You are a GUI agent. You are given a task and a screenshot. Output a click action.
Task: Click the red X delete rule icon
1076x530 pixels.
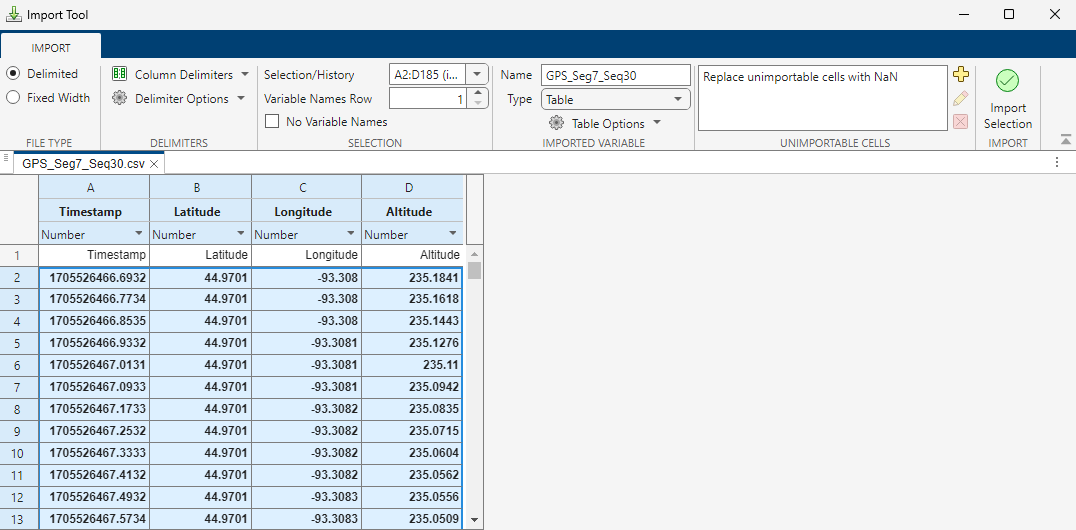coord(961,121)
